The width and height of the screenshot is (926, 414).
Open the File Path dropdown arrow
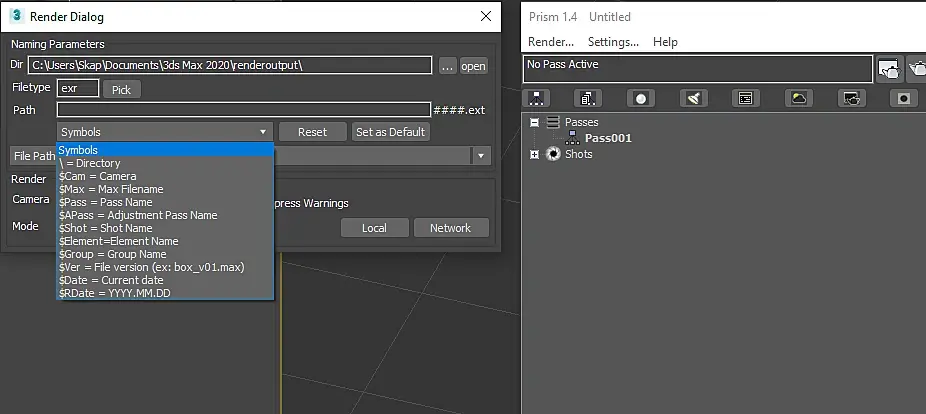pos(481,156)
